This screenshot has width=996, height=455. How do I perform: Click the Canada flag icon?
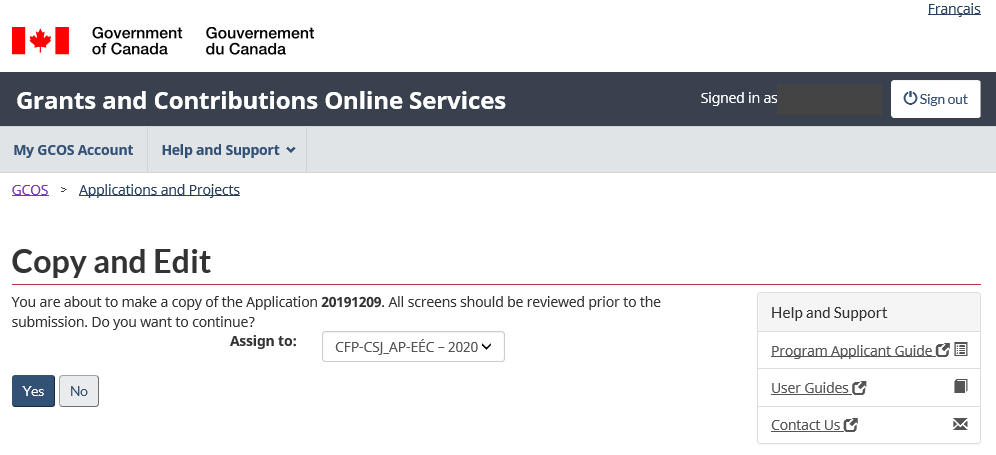coord(40,41)
